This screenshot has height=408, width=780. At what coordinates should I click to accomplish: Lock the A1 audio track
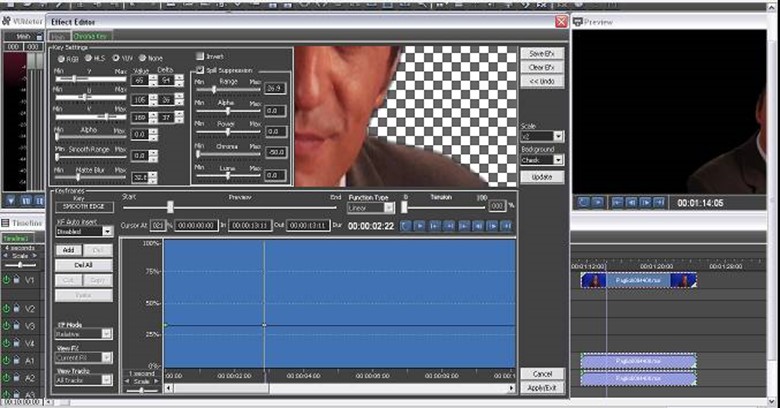tap(16, 360)
